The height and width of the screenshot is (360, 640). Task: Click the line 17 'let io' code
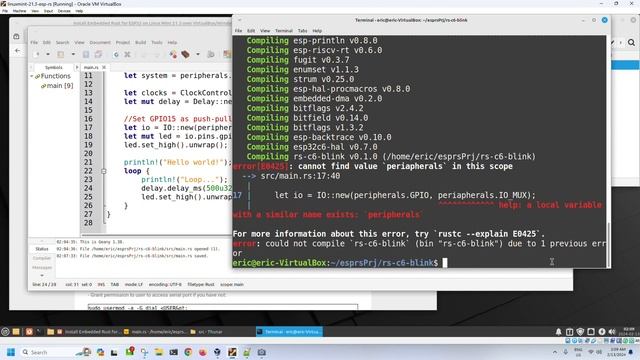click(178, 127)
